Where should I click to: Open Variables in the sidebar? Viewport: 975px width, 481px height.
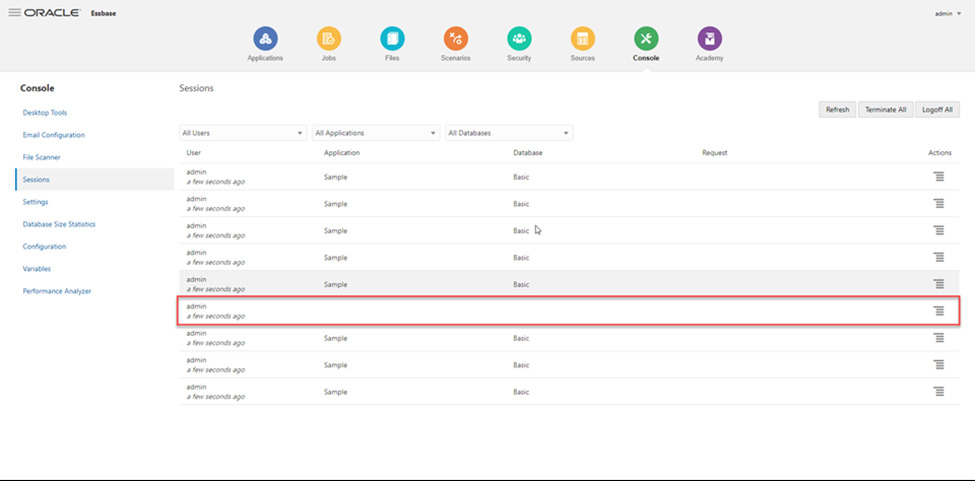[37, 269]
